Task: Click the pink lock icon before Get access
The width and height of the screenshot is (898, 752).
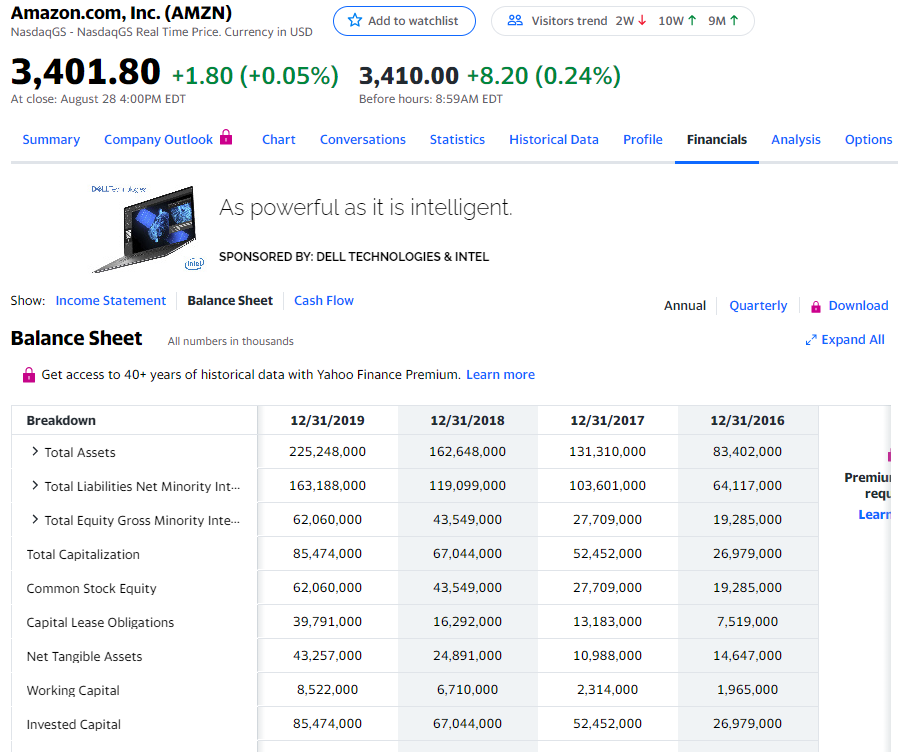Action: click(x=29, y=375)
